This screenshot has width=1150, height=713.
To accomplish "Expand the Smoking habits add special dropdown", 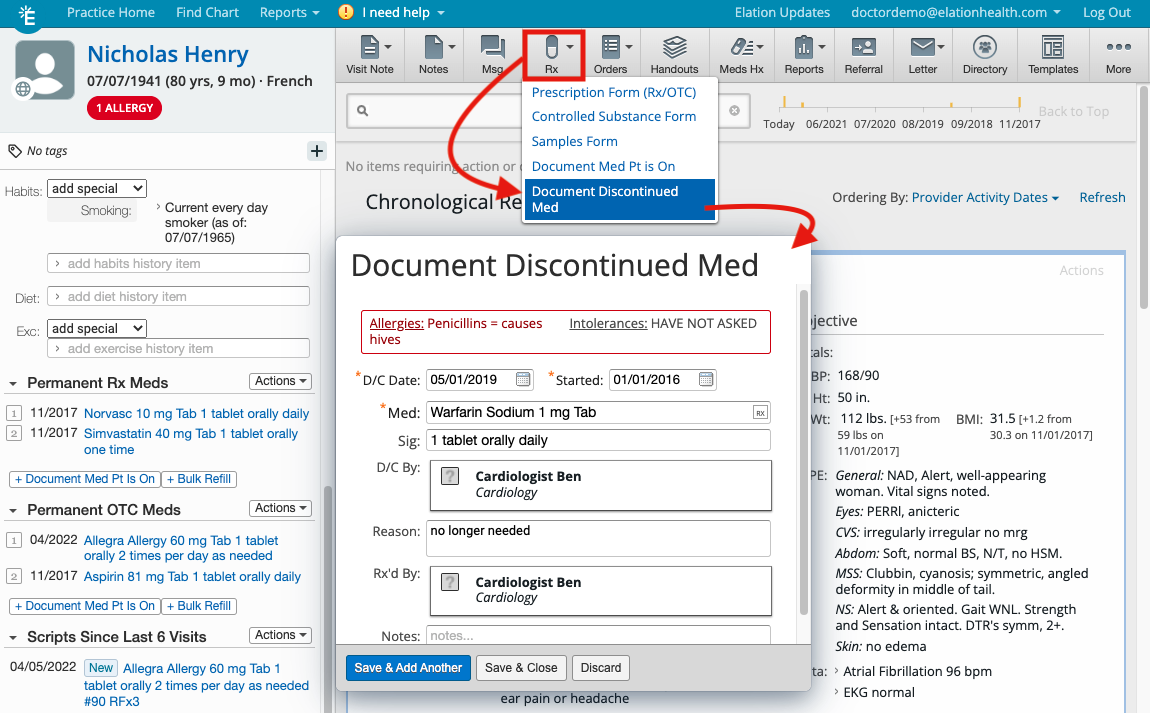I will click(x=96, y=187).
